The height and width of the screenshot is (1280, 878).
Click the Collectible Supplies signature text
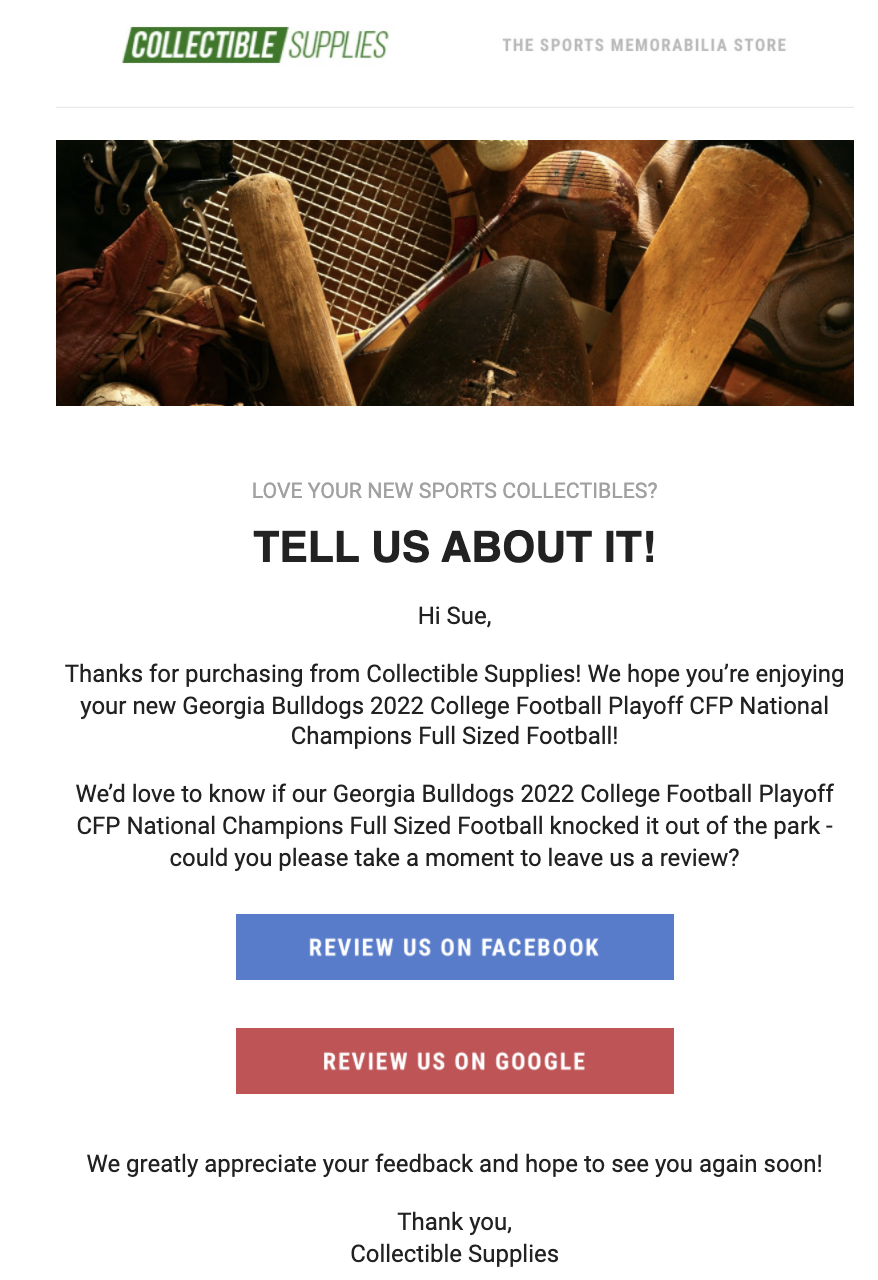pos(454,1254)
